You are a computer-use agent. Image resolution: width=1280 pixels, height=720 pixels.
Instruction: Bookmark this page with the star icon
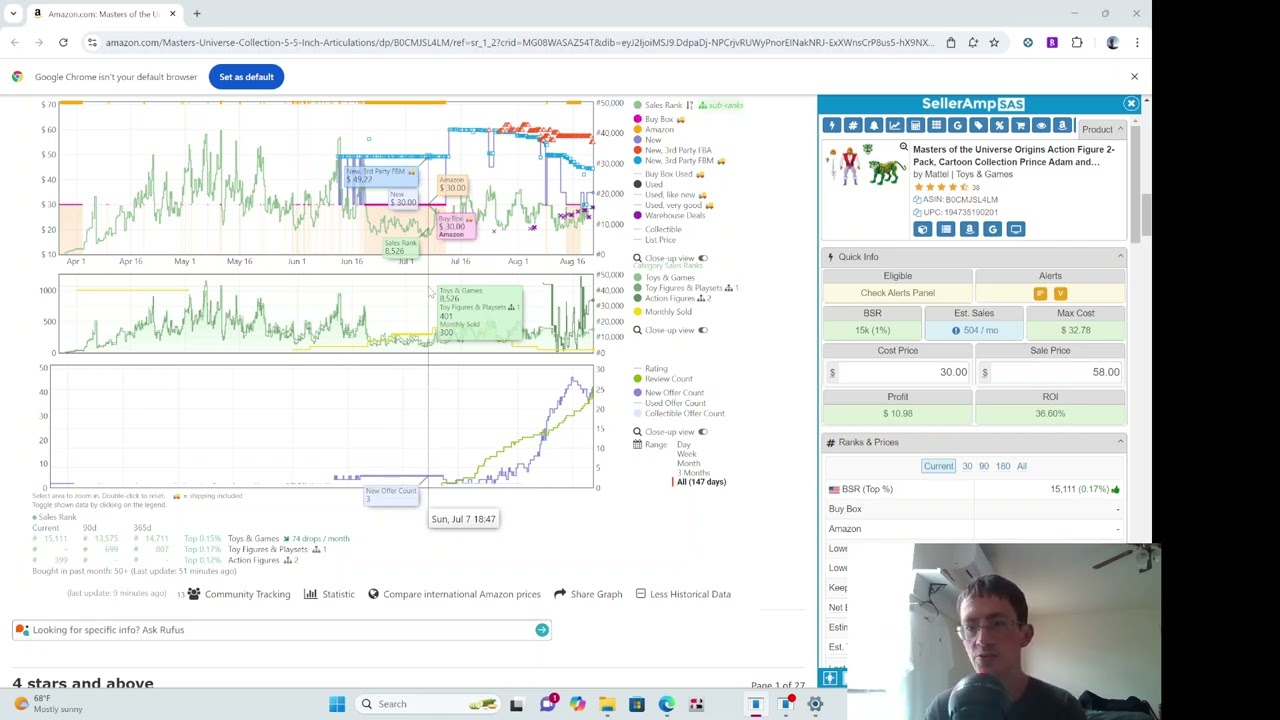point(994,42)
